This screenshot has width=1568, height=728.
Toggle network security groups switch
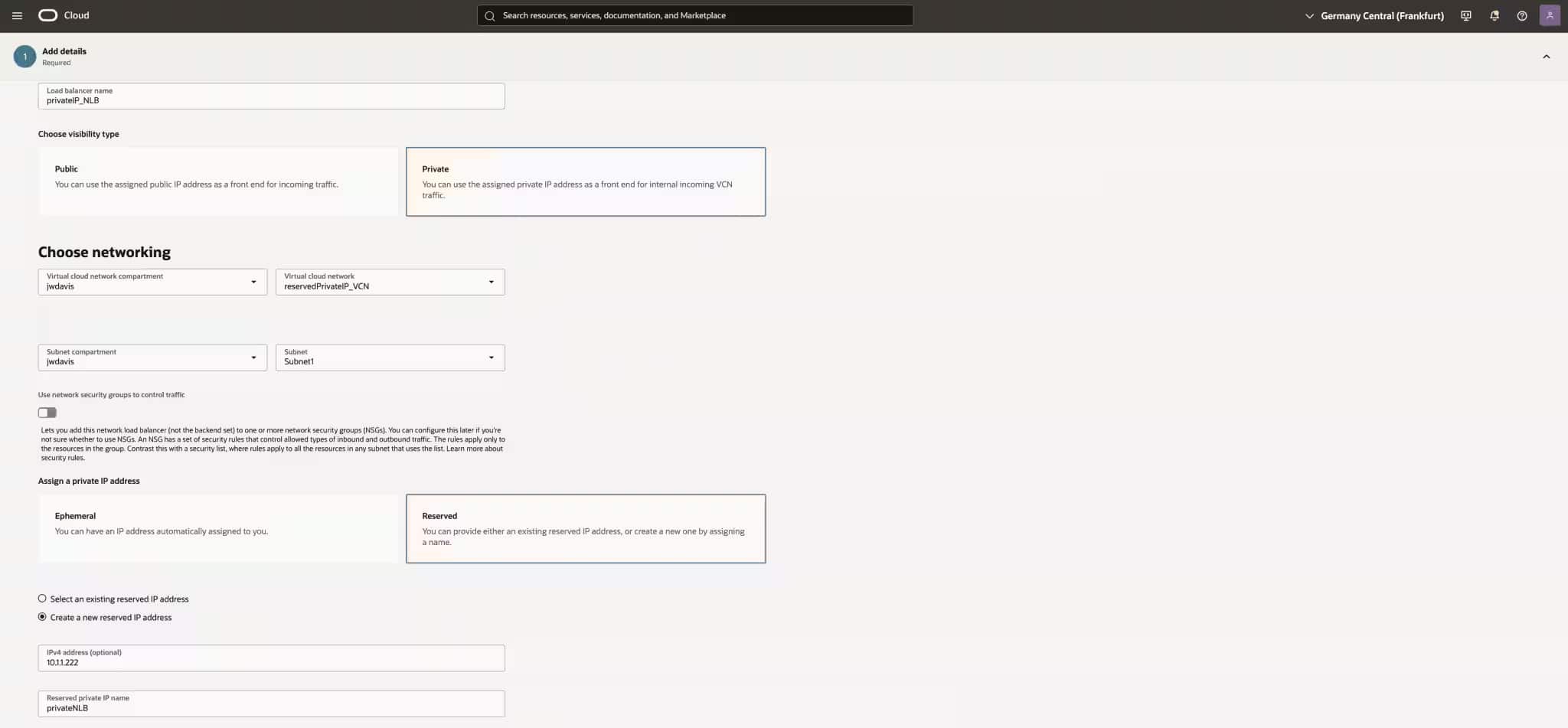pyautogui.click(x=47, y=413)
